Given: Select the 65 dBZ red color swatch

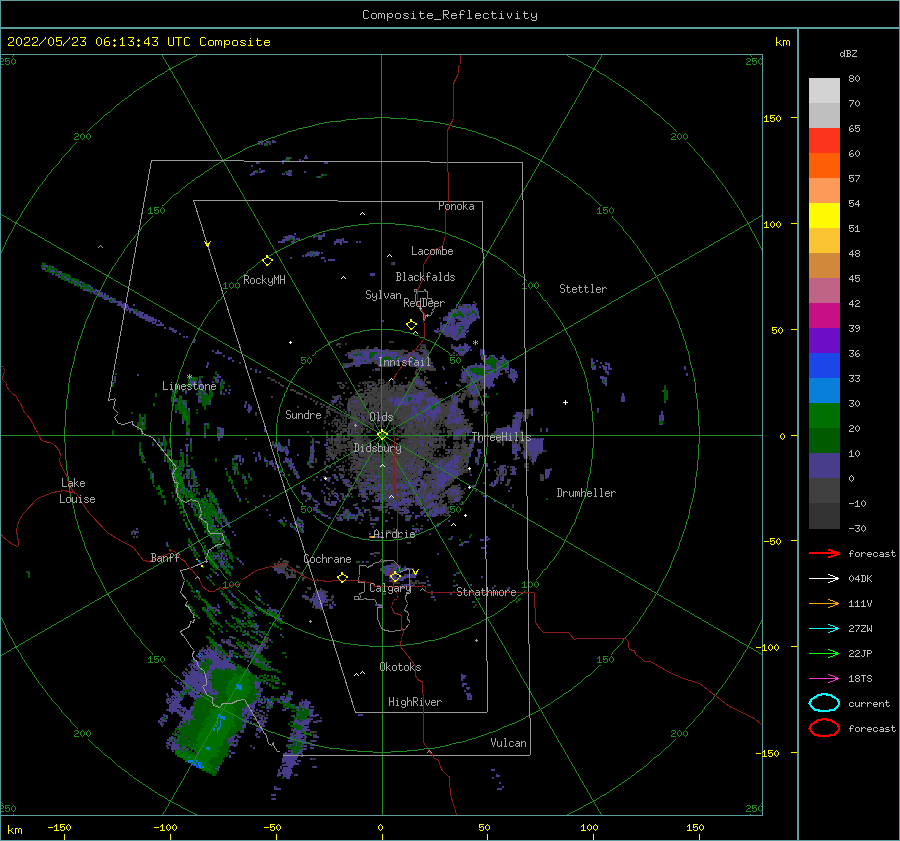Looking at the screenshot, I should [x=824, y=140].
